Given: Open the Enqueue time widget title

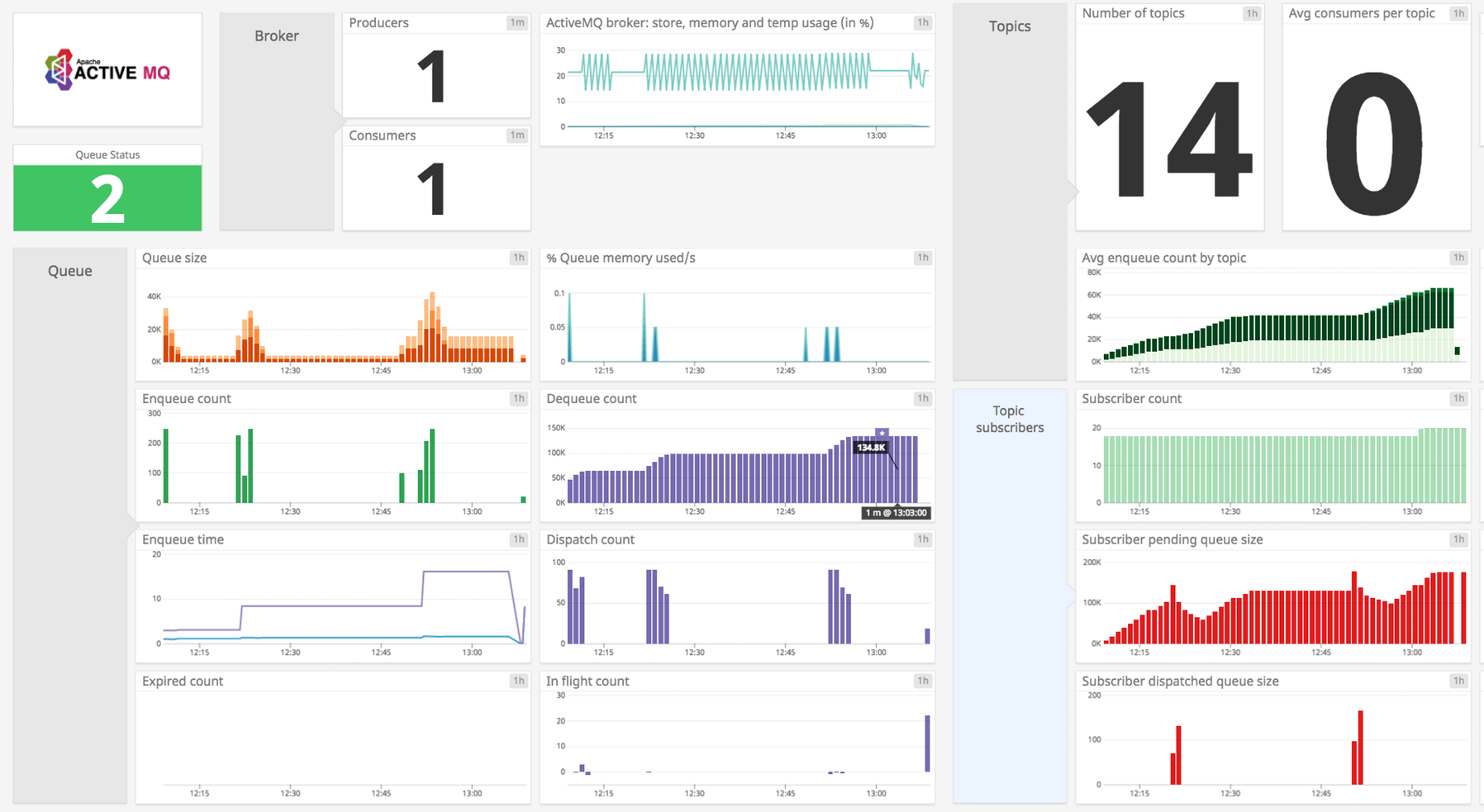Looking at the screenshot, I should 183,539.
